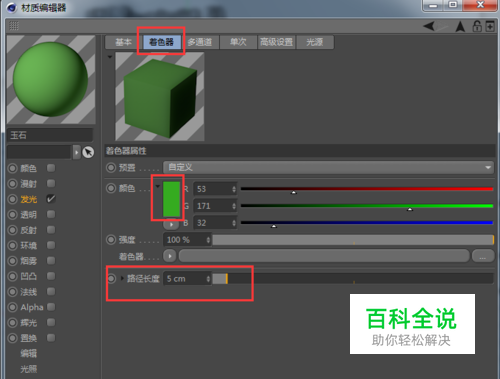Click the 路径长度 stepper arrows
The width and height of the screenshot is (500, 379).
pyautogui.click(x=208, y=279)
